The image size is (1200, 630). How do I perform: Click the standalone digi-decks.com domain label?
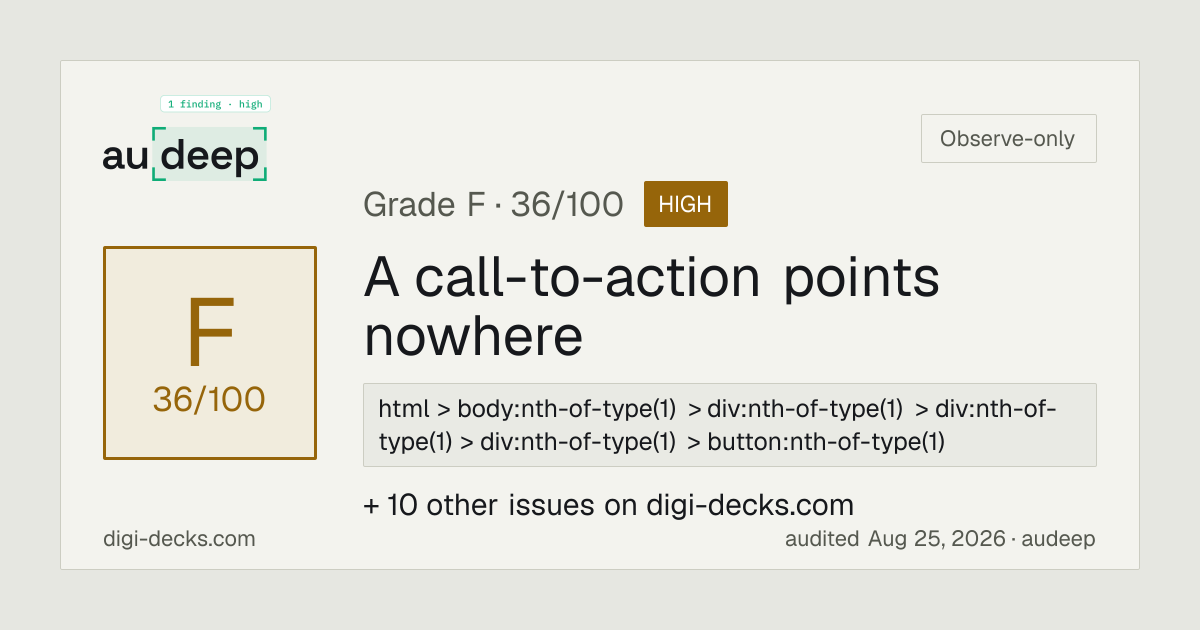179,539
